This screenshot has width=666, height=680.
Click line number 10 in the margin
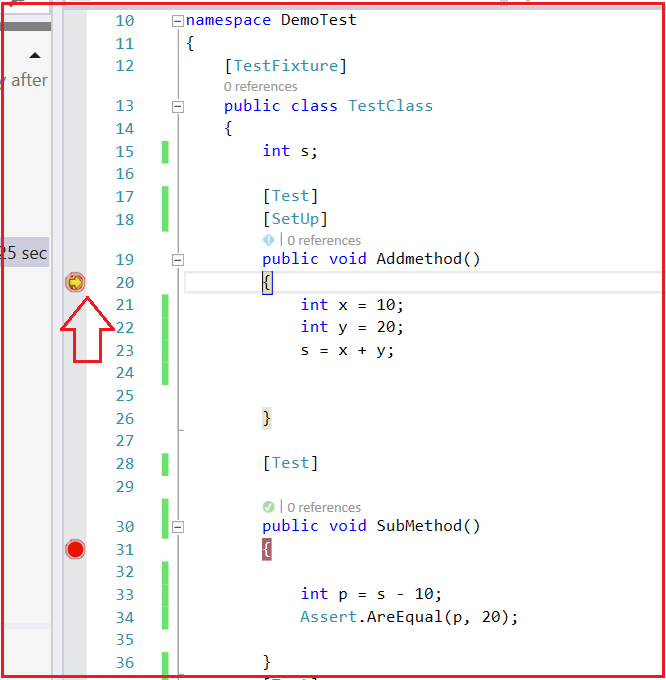pos(125,21)
